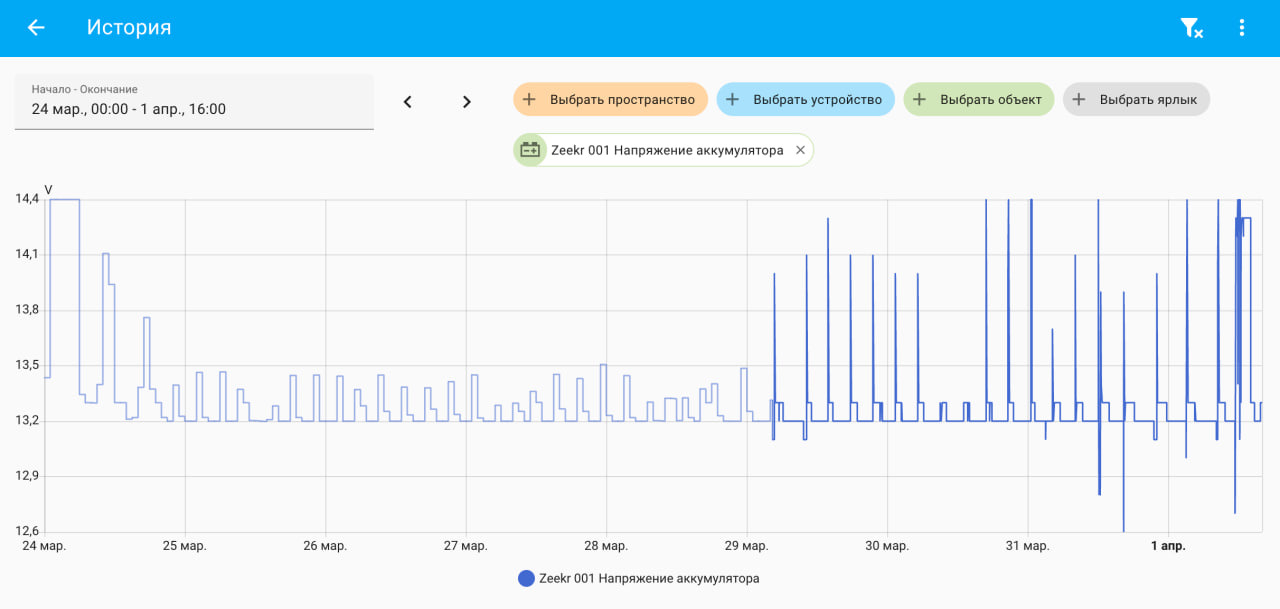Go back using the arrow icon
Screen dimensions: 1280x609
click(36, 28)
